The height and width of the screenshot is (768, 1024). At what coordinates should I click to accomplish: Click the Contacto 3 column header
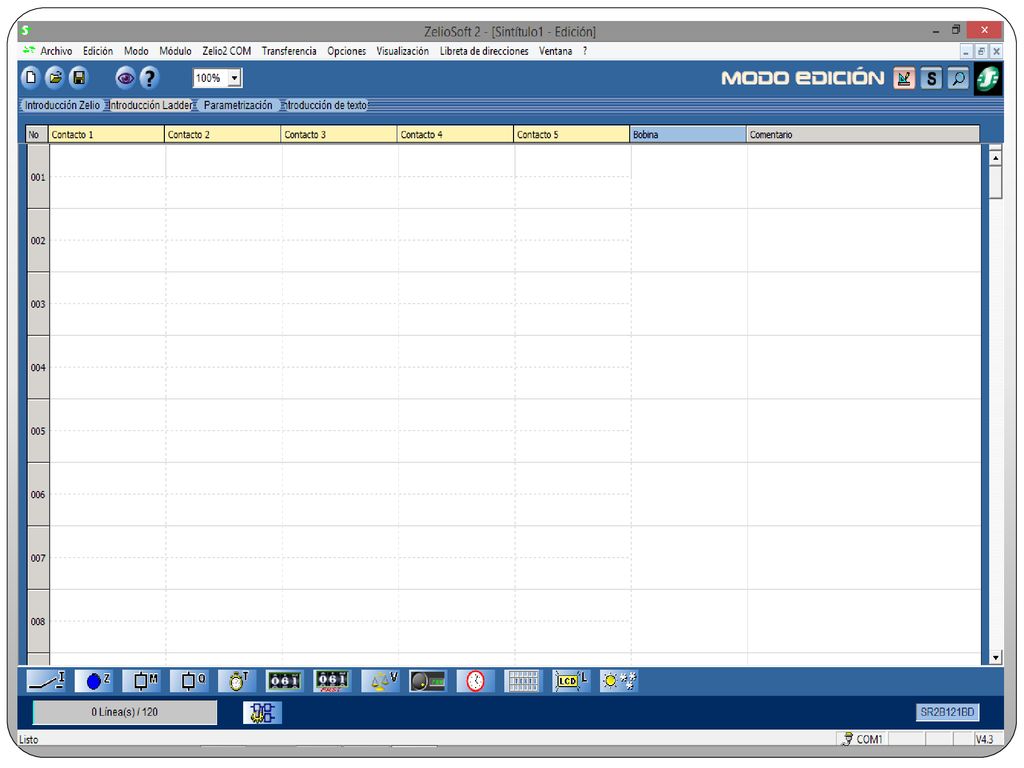coord(338,135)
